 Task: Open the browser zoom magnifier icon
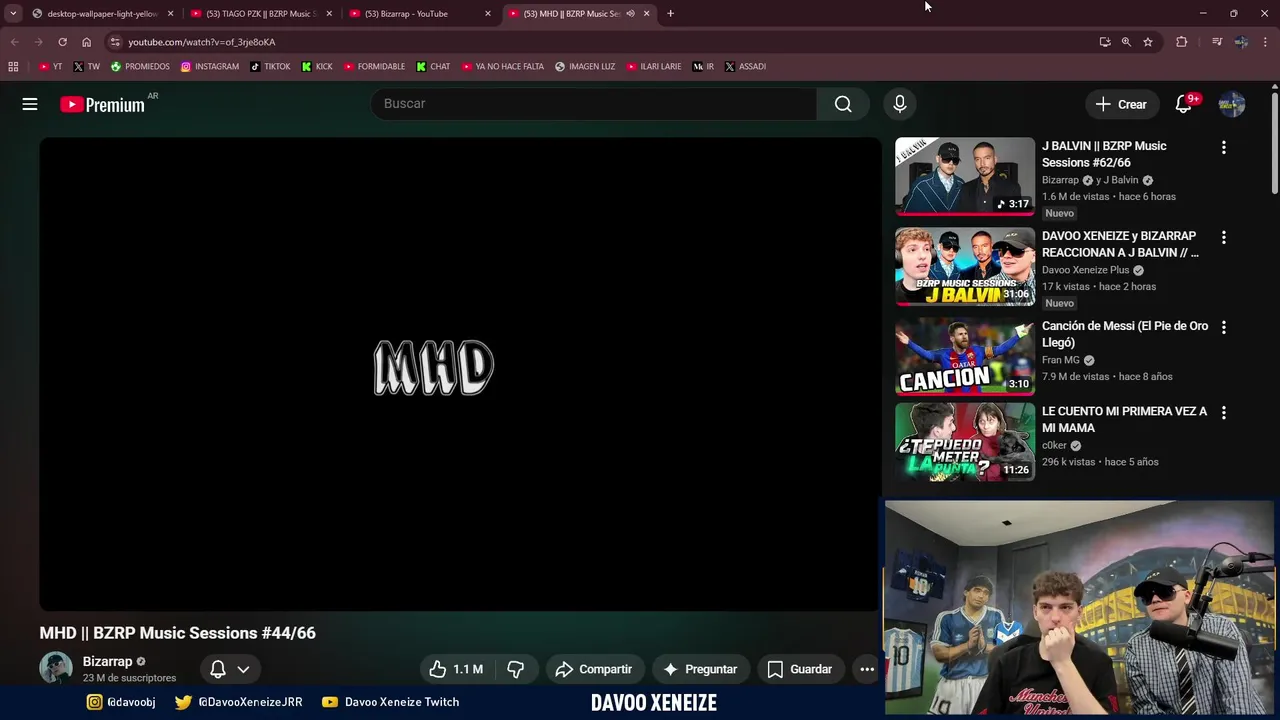tap(1126, 42)
